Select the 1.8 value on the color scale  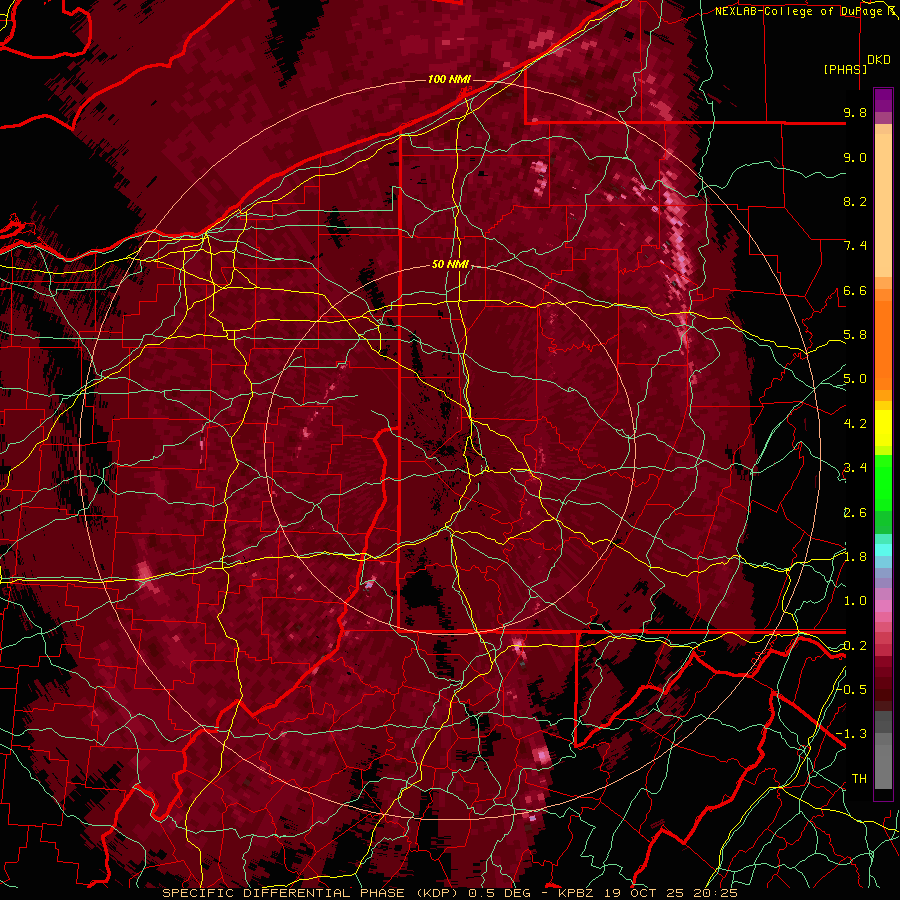(x=855, y=557)
